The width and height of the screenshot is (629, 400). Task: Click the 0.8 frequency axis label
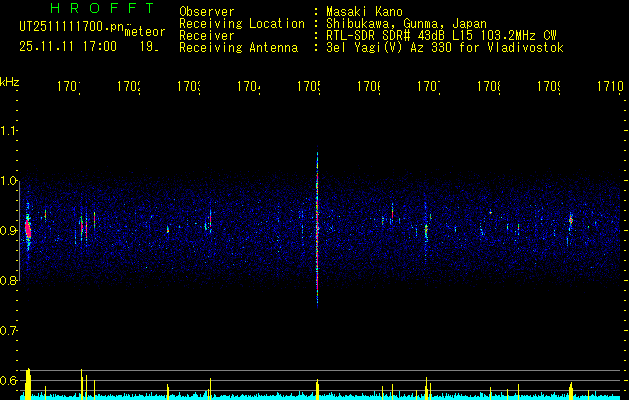coord(9,280)
